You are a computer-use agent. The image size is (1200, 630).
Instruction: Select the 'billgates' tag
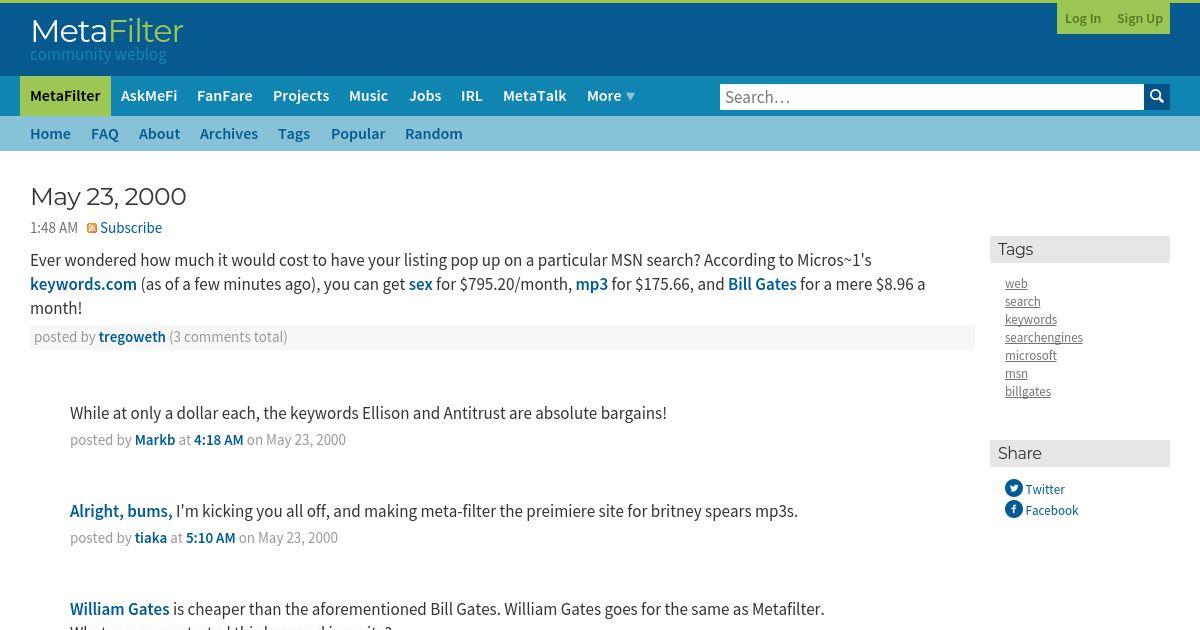(1028, 392)
